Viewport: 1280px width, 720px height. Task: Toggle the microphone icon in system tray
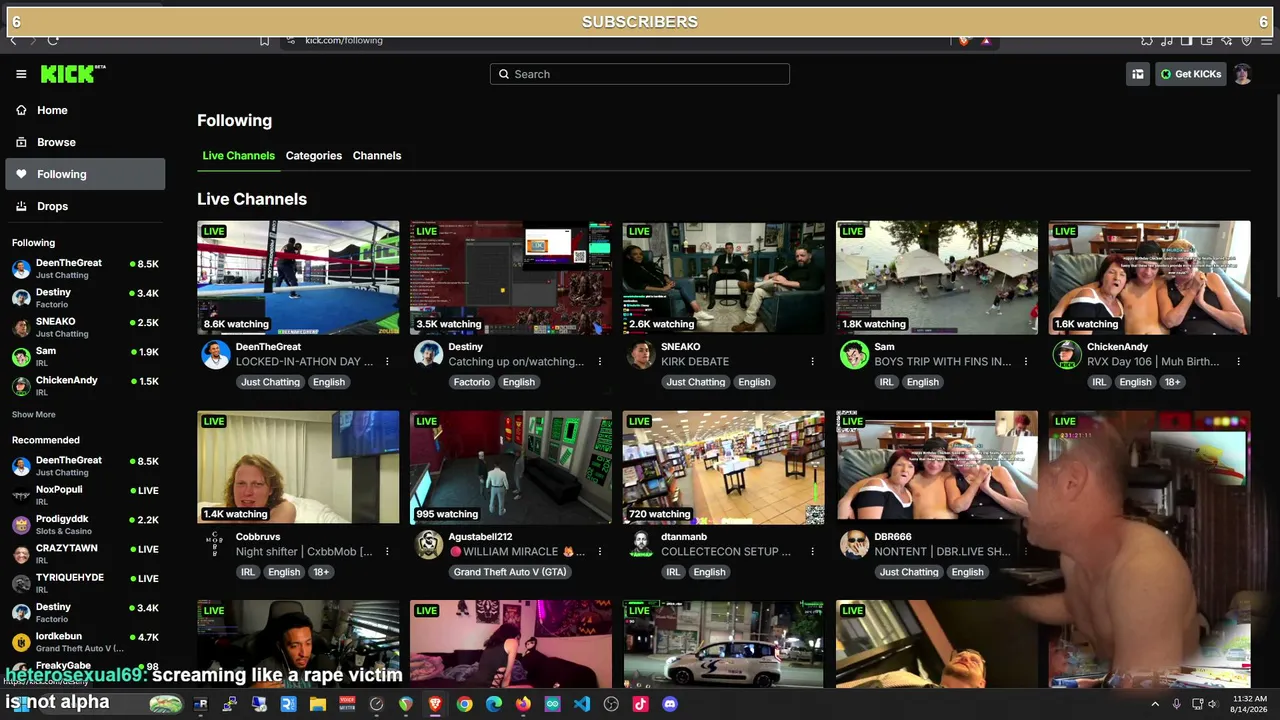pyautogui.click(x=1177, y=704)
